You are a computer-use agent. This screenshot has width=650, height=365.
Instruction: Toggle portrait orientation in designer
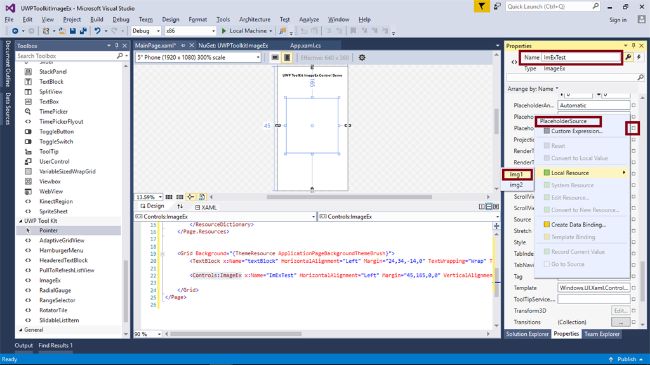286,58
